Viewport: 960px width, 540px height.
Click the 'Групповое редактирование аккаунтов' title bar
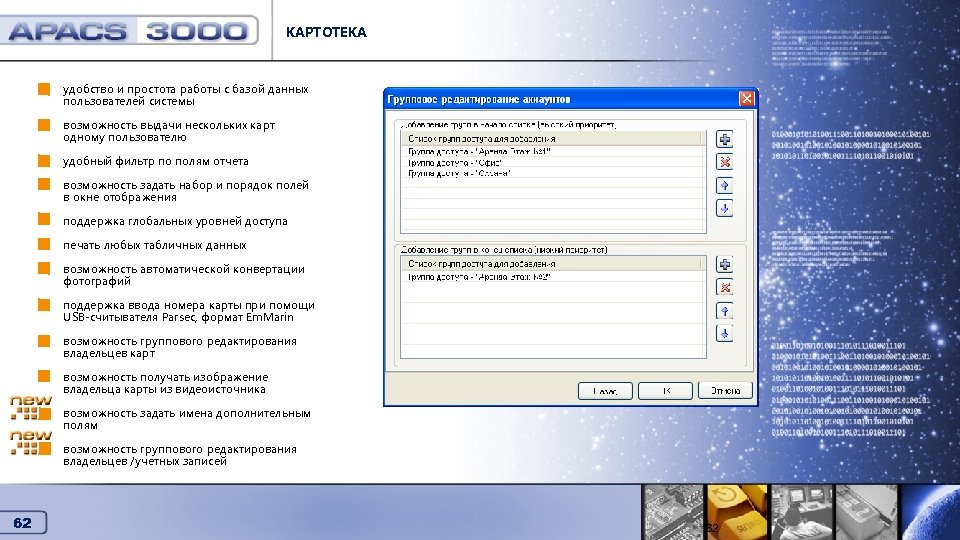(x=560, y=99)
